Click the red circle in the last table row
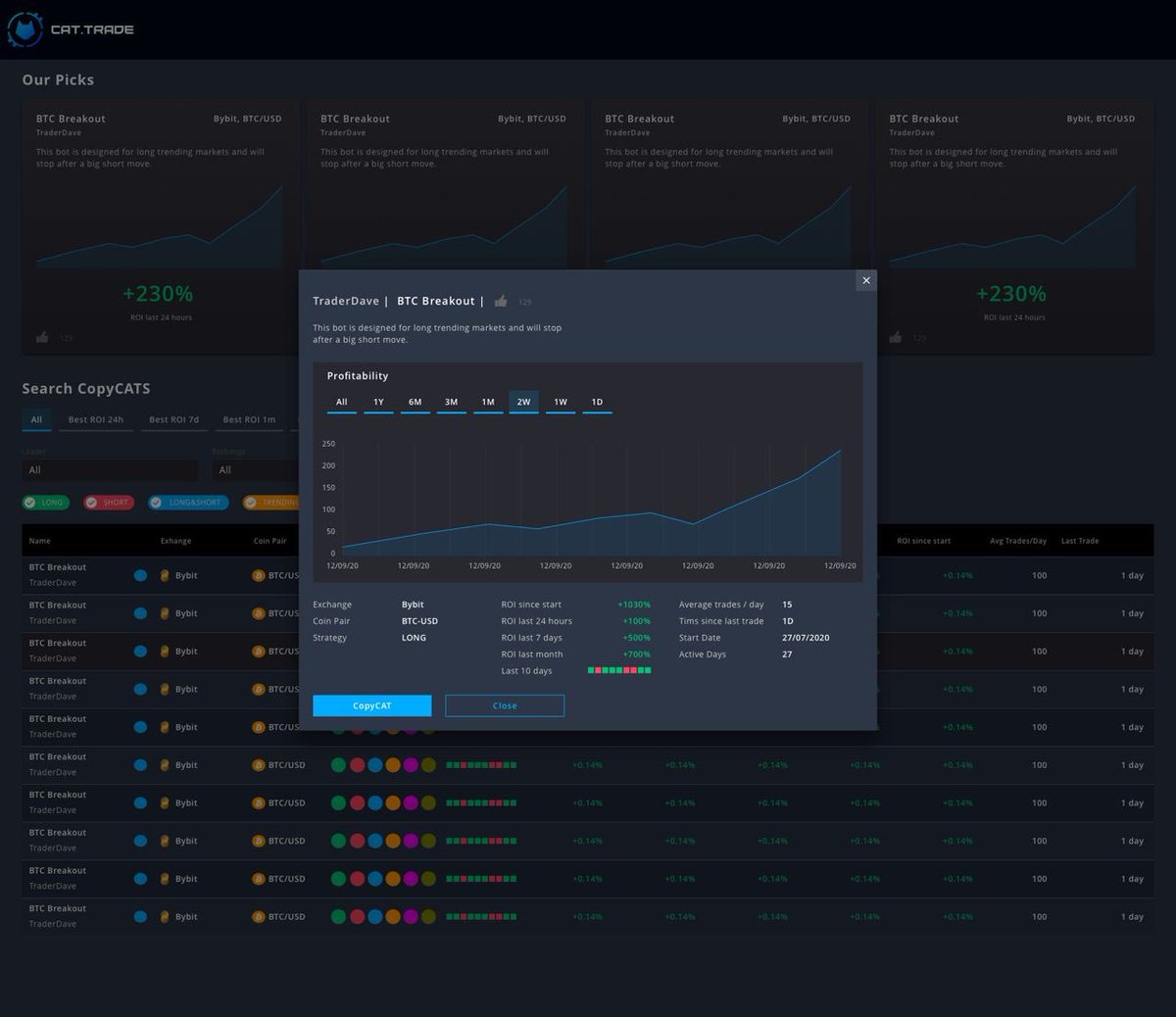The image size is (1176, 1017). (x=357, y=917)
